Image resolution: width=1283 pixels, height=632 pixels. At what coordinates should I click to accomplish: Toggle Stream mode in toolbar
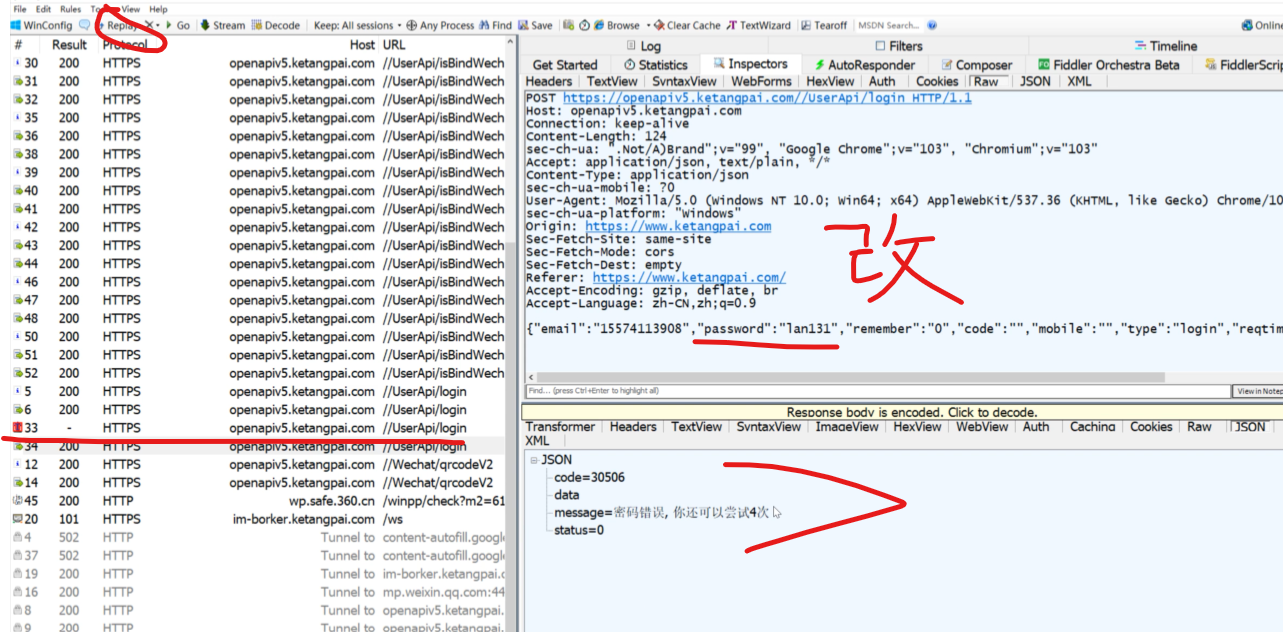pos(223,25)
